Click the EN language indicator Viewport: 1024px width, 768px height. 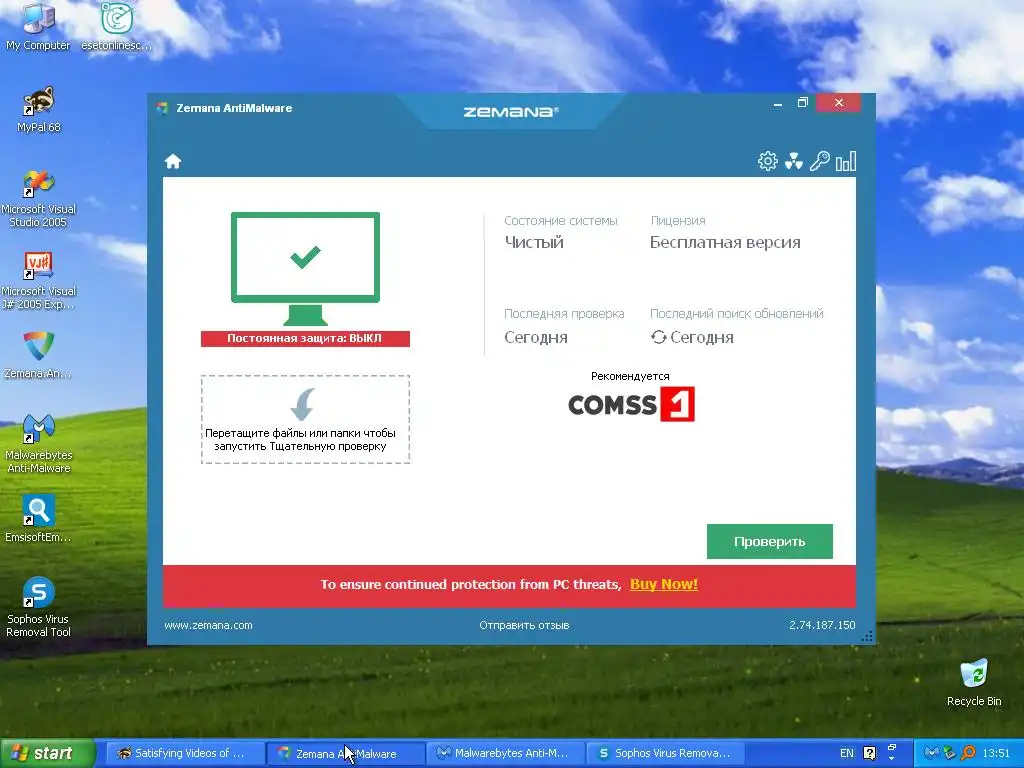(x=846, y=753)
